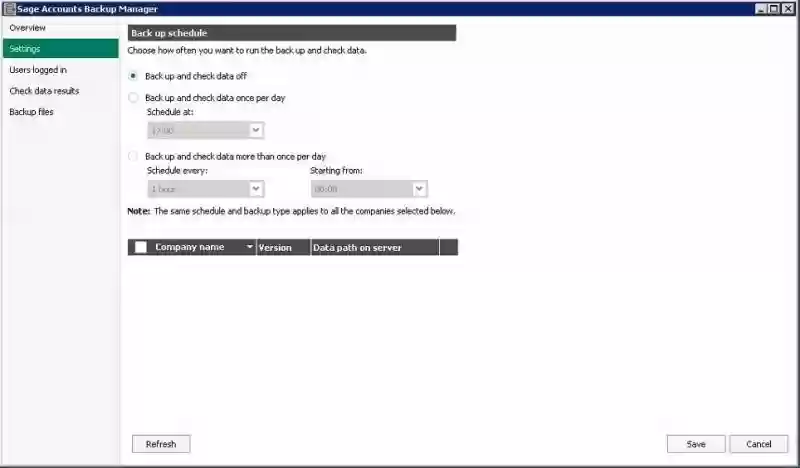Close the Backup Manager window
The width and height of the screenshot is (800, 468).
pos(788,9)
